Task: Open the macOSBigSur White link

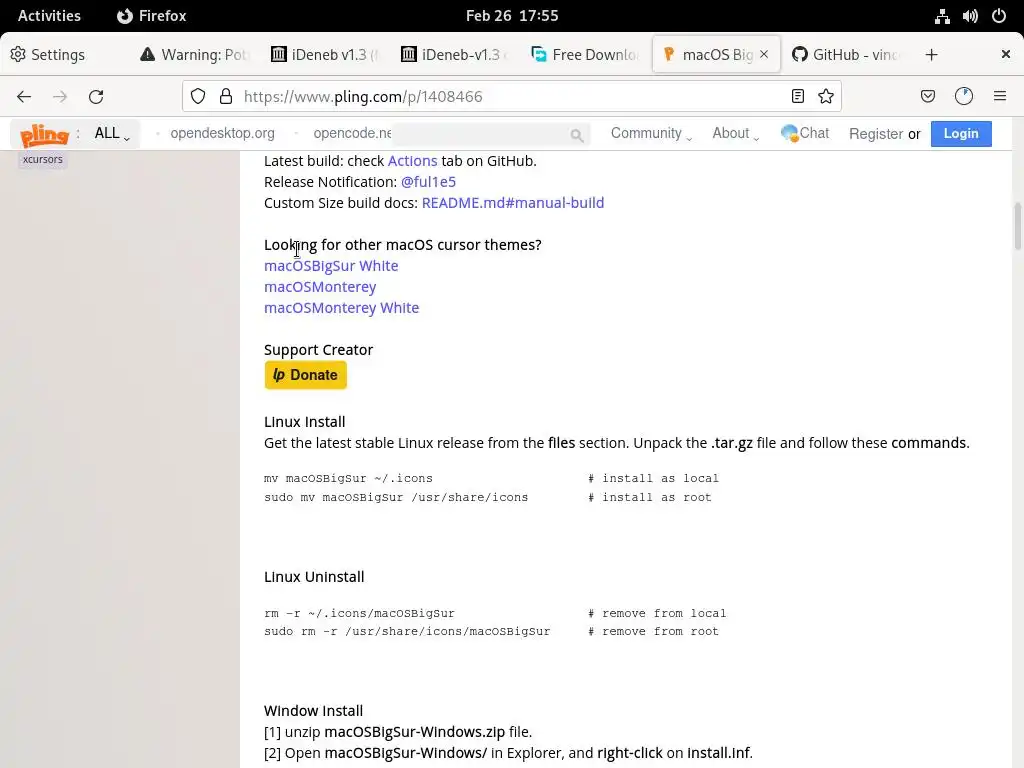Action: tap(331, 266)
